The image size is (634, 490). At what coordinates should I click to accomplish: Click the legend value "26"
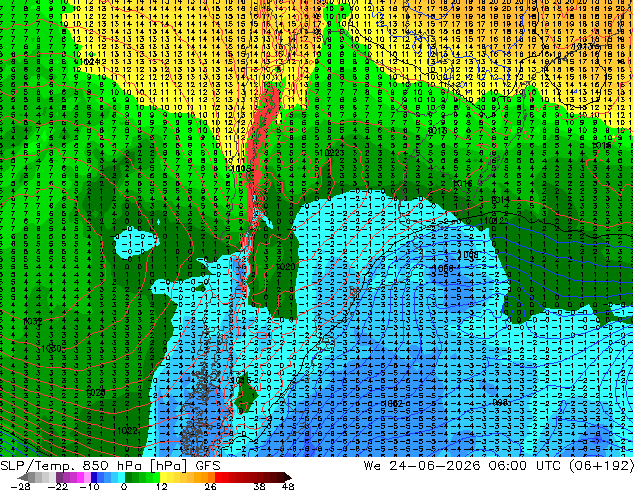coord(210,486)
